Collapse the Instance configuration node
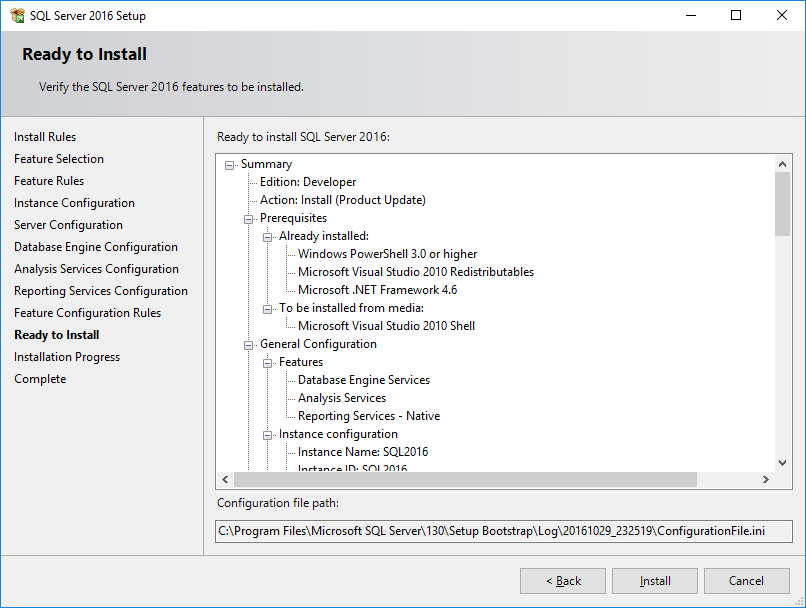This screenshot has width=806, height=608. click(x=267, y=435)
